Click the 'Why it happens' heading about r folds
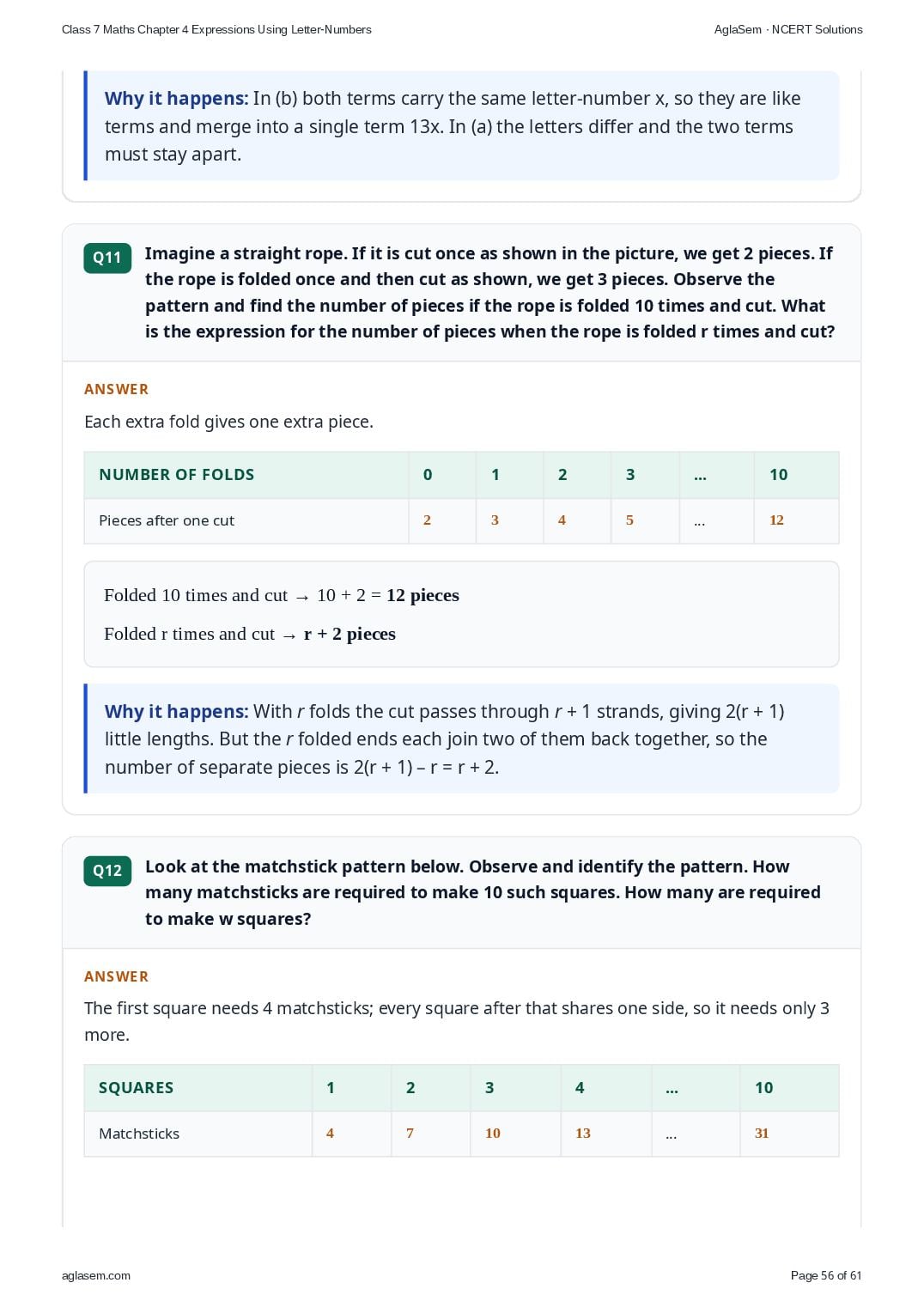Viewport: 924px width, 1307px height. pos(176,712)
